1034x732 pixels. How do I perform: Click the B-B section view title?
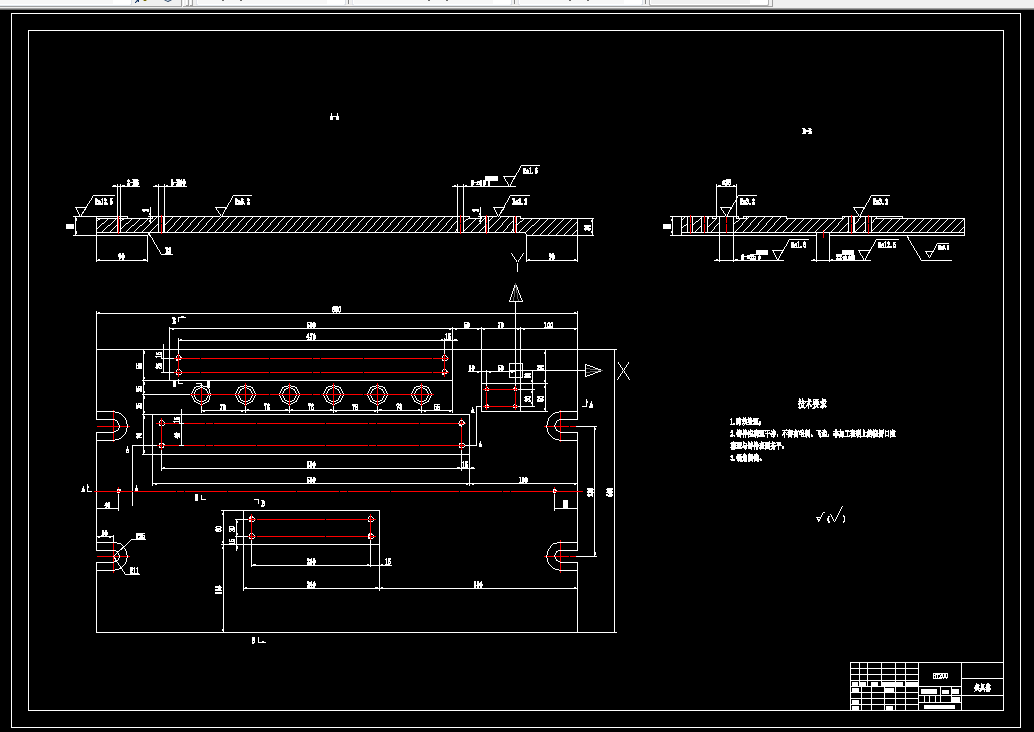(x=806, y=131)
